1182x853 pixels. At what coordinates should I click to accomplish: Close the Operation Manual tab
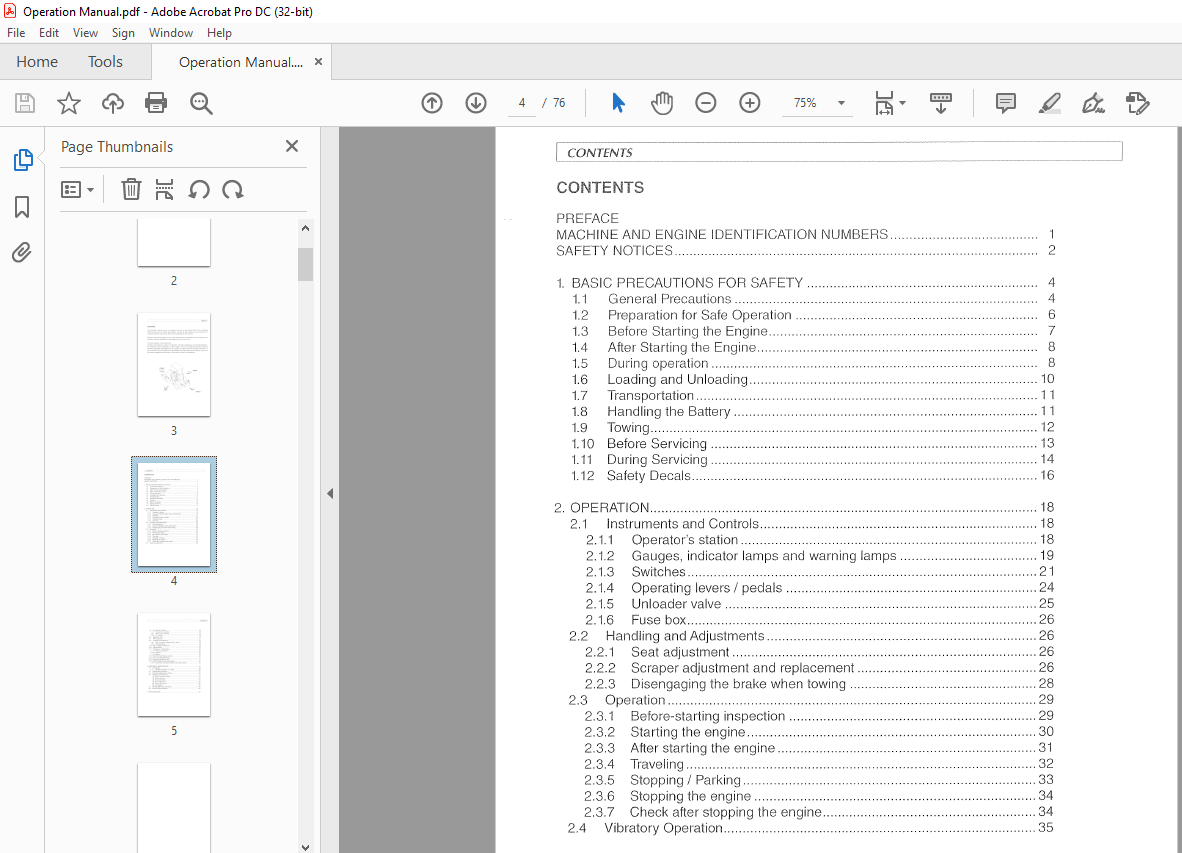click(318, 62)
